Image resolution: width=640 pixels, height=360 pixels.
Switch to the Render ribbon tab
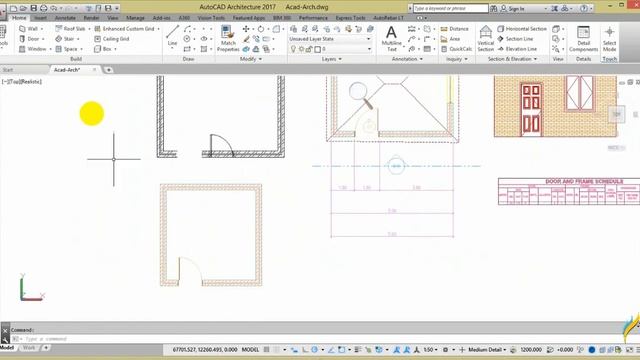click(x=91, y=18)
